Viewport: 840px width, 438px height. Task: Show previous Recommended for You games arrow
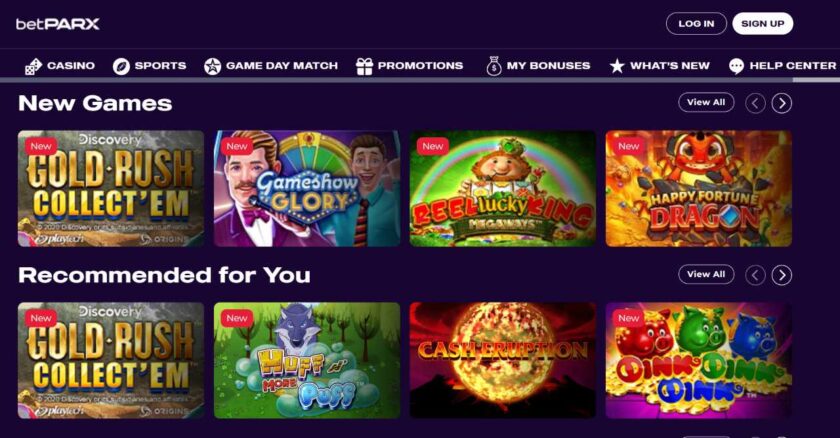[755, 275]
